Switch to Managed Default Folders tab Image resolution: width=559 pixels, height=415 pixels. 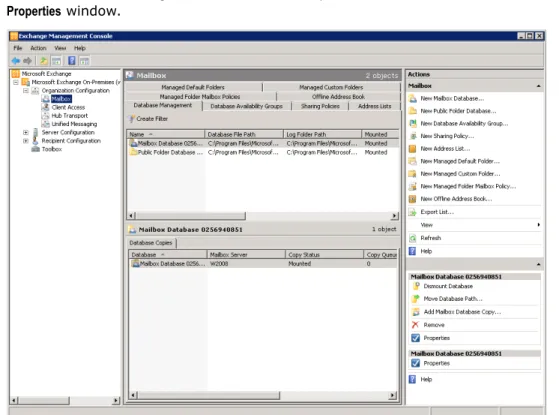tap(193, 87)
